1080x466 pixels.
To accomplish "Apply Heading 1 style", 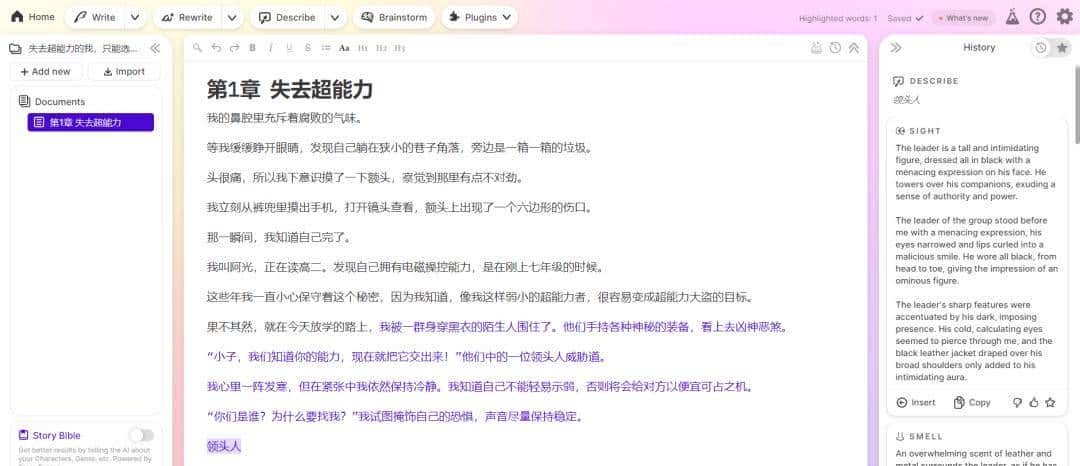I will click(x=363, y=47).
